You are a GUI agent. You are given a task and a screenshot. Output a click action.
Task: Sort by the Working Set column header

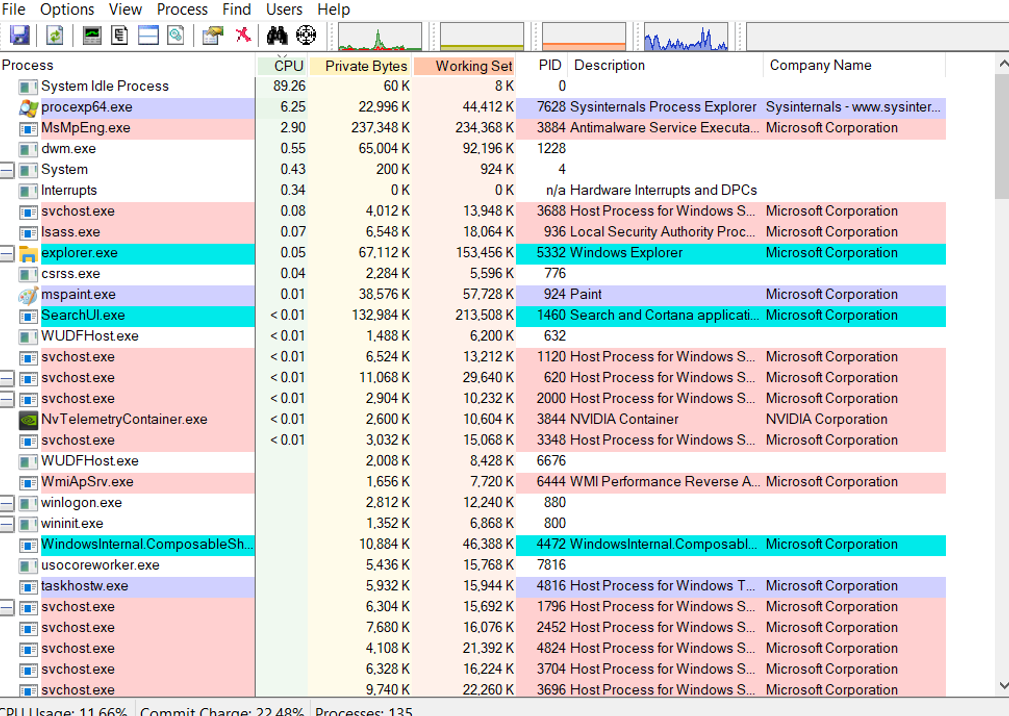464,66
